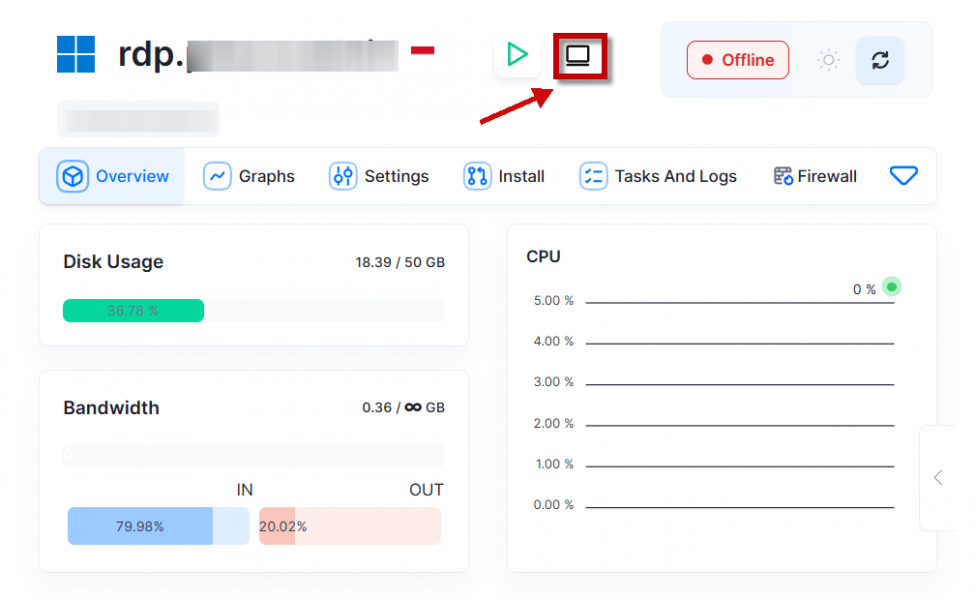Click the Install branch icon
Image resolution: width=975 pixels, height=600 pixels.
[477, 176]
